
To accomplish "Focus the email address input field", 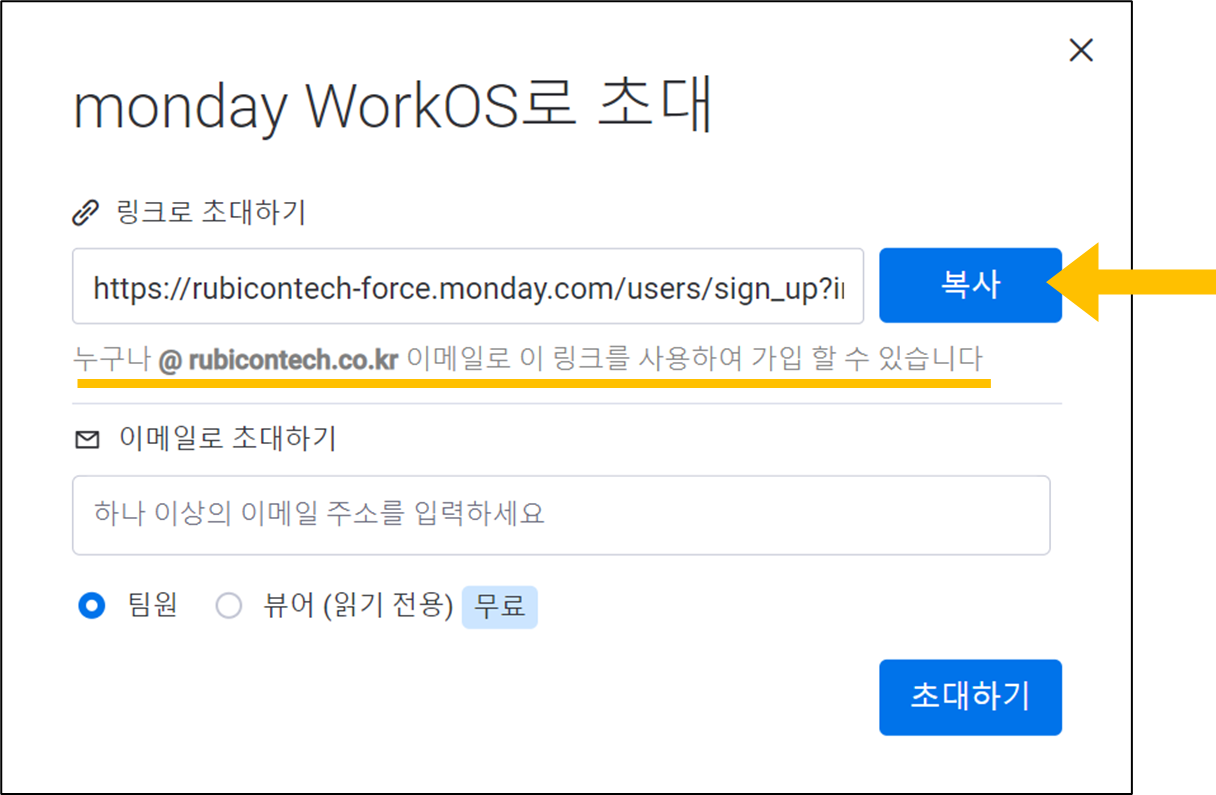I will tap(560, 515).
